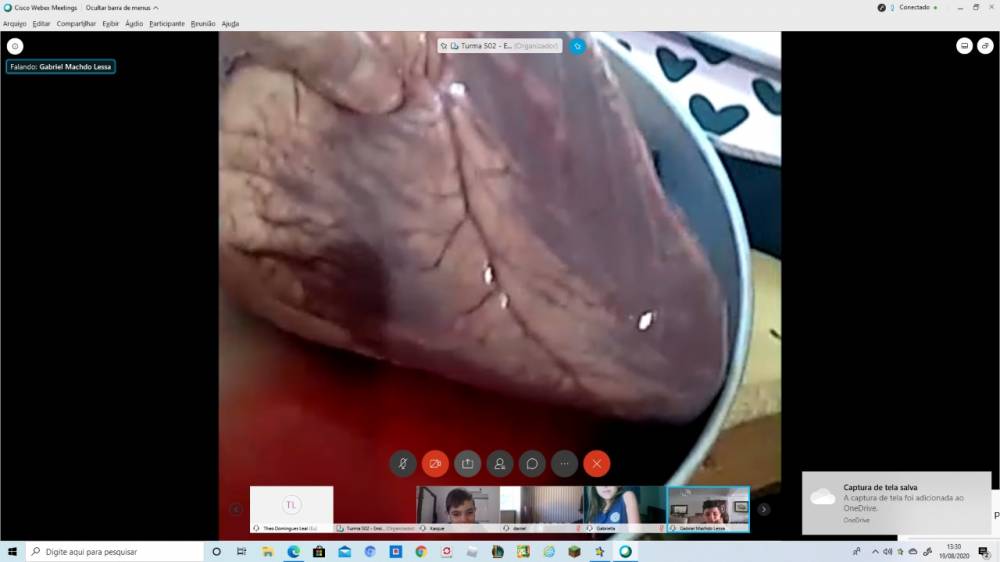Unmute the microphone in the call controls
The width and height of the screenshot is (1000, 562).
[402, 464]
